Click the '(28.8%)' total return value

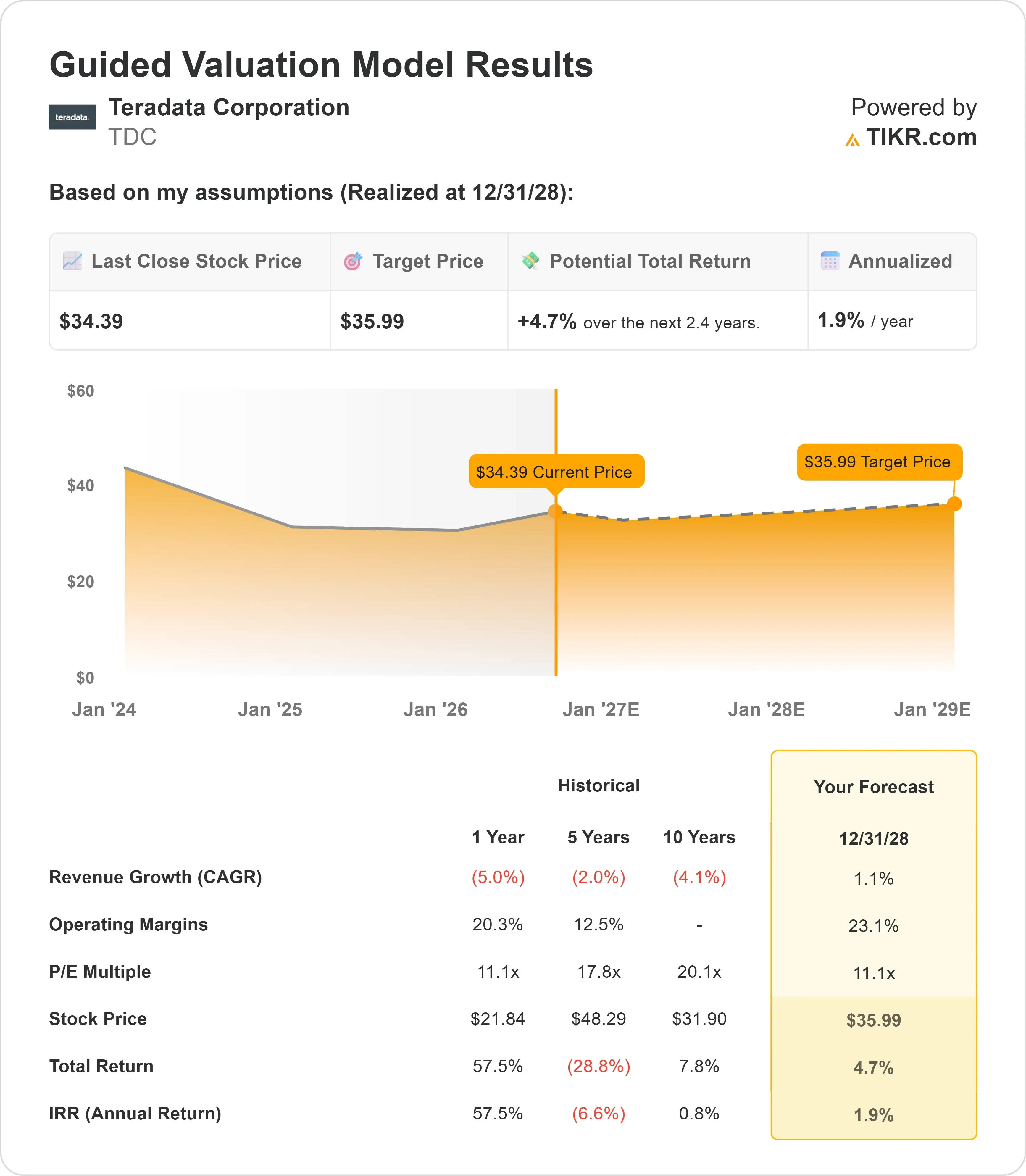tap(599, 1066)
